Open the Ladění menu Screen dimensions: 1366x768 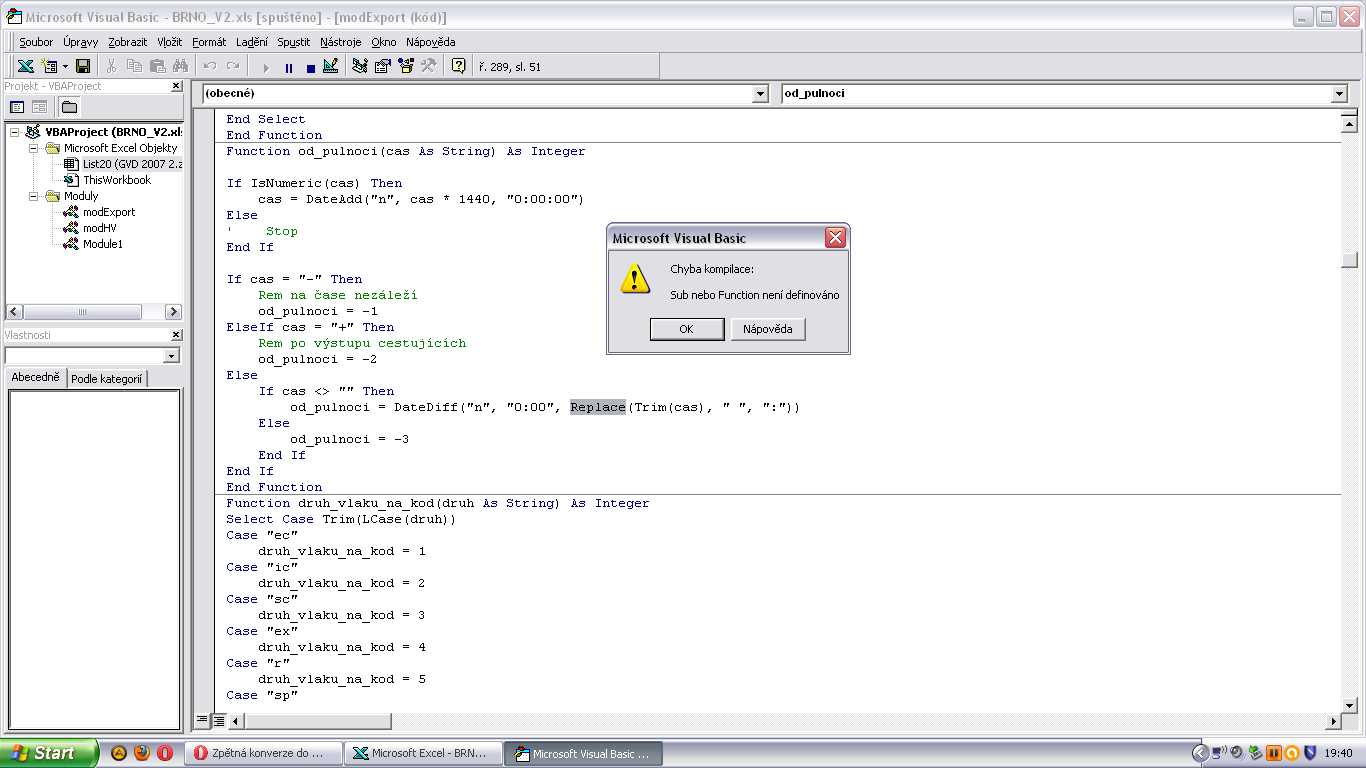(x=251, y=42)
